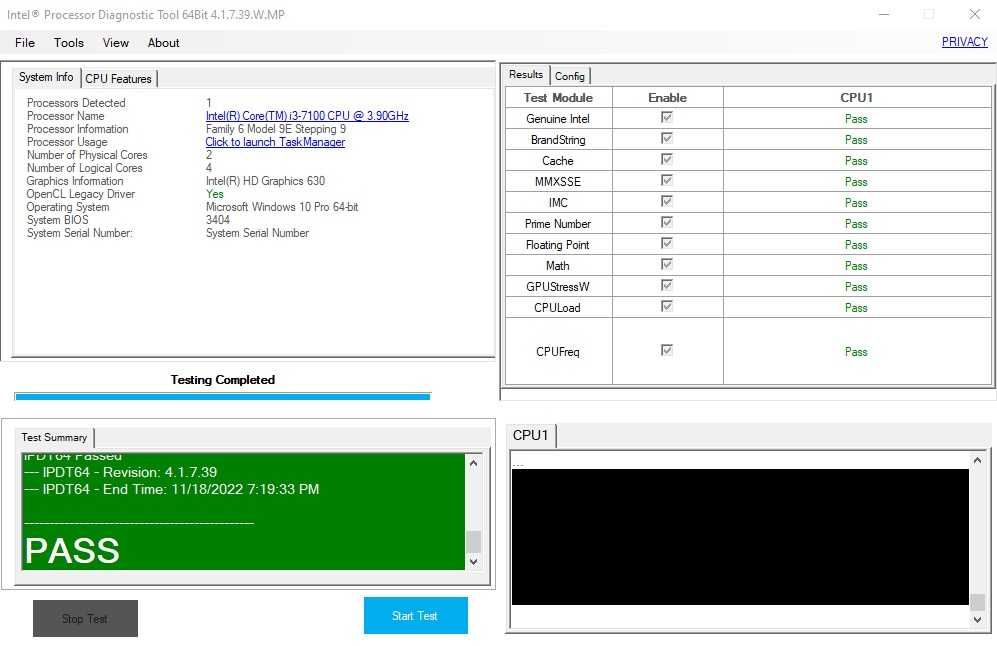Click the Enable column header

667,97
